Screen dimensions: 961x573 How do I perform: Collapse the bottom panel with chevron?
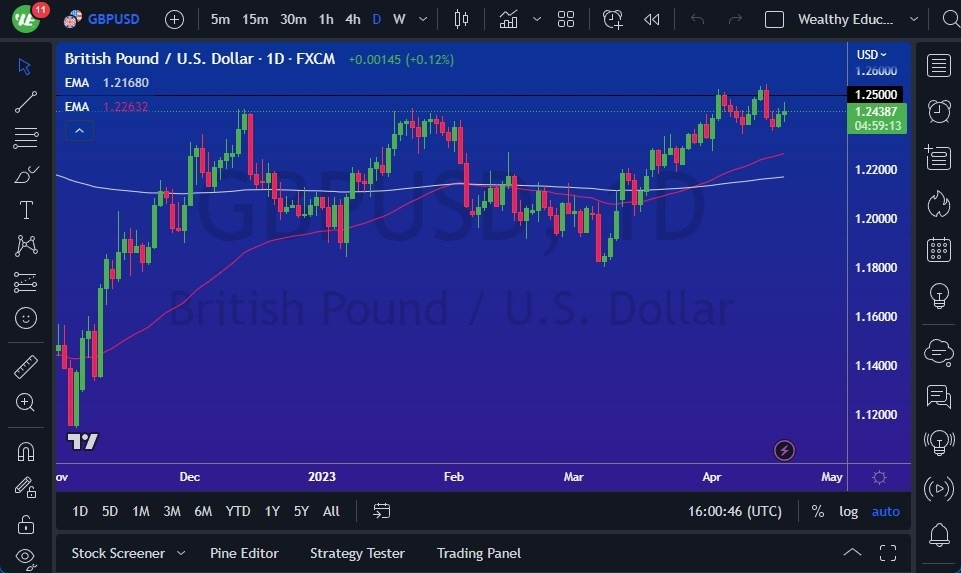click(x=852, y=553)
